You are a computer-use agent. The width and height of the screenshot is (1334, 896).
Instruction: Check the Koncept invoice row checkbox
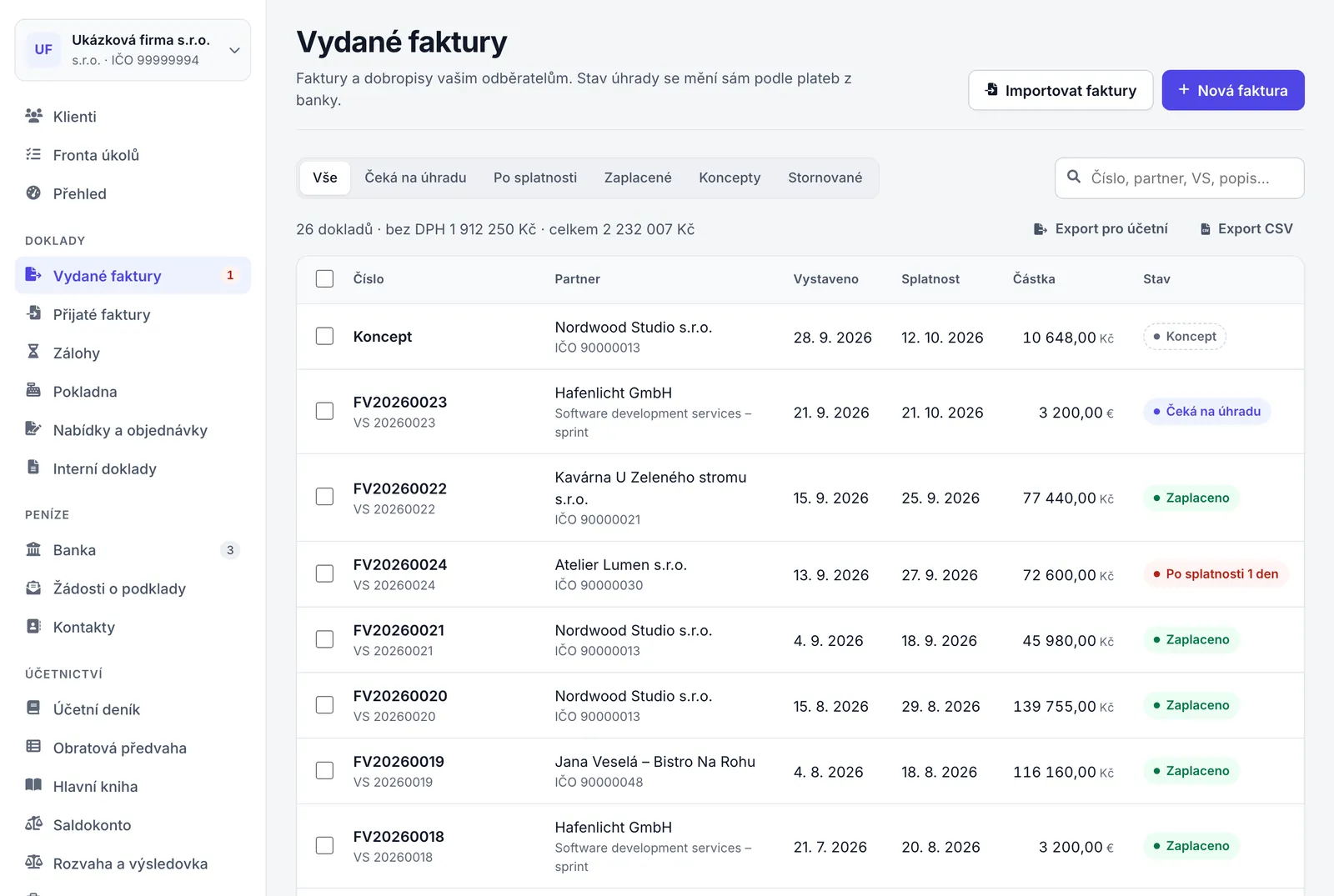coord(324,336)
